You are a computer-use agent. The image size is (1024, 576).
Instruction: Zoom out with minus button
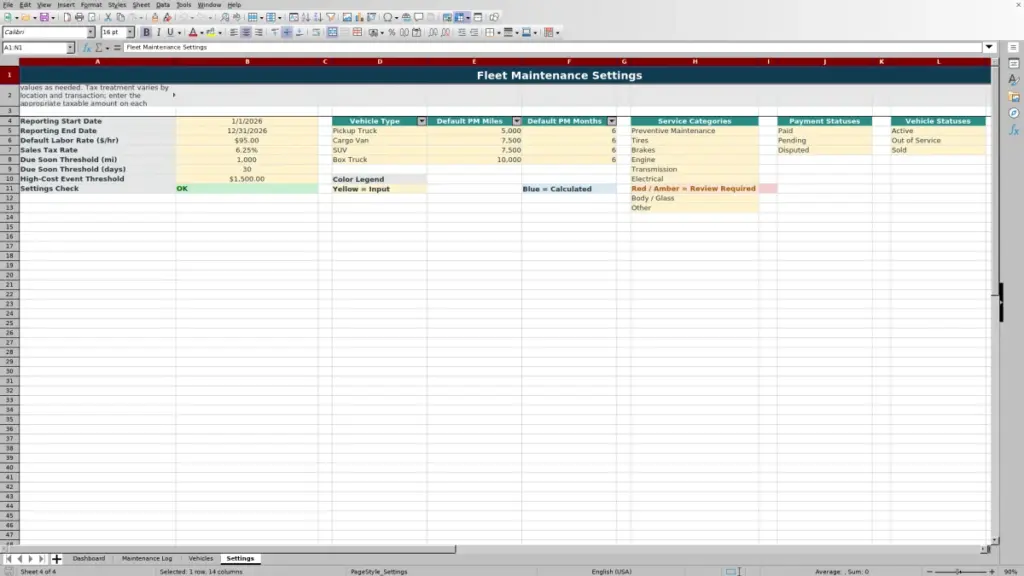(929, 571)
